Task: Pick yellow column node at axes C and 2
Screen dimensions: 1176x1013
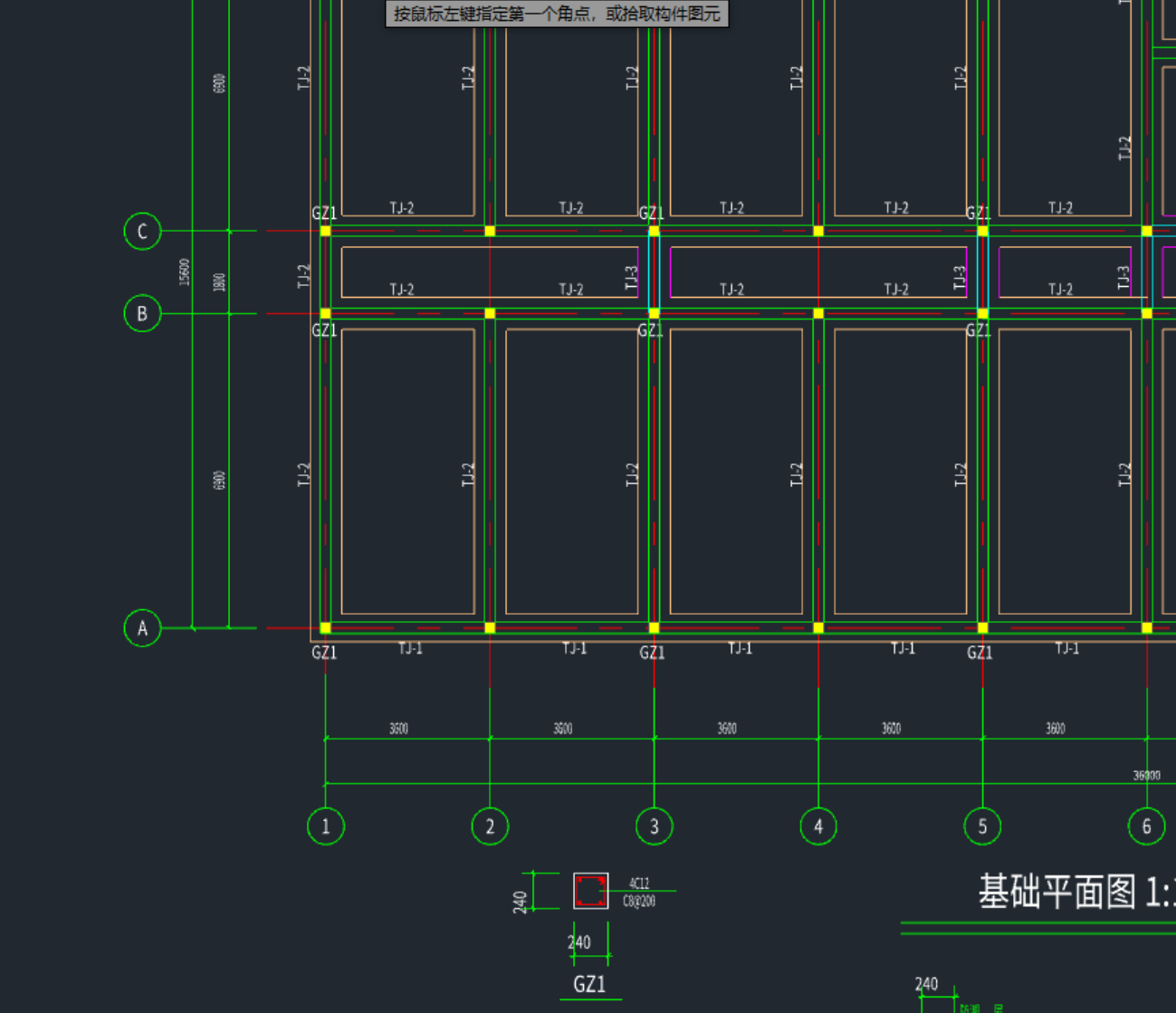Action: click(490, 231)
